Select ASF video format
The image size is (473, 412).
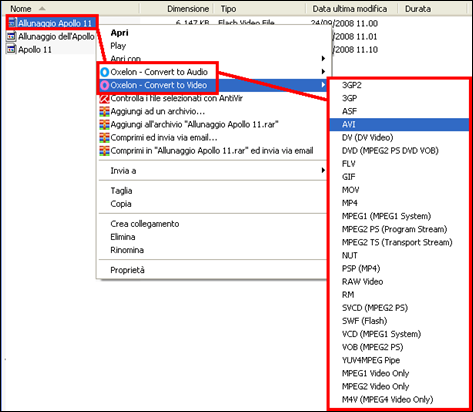pos(349,111)
